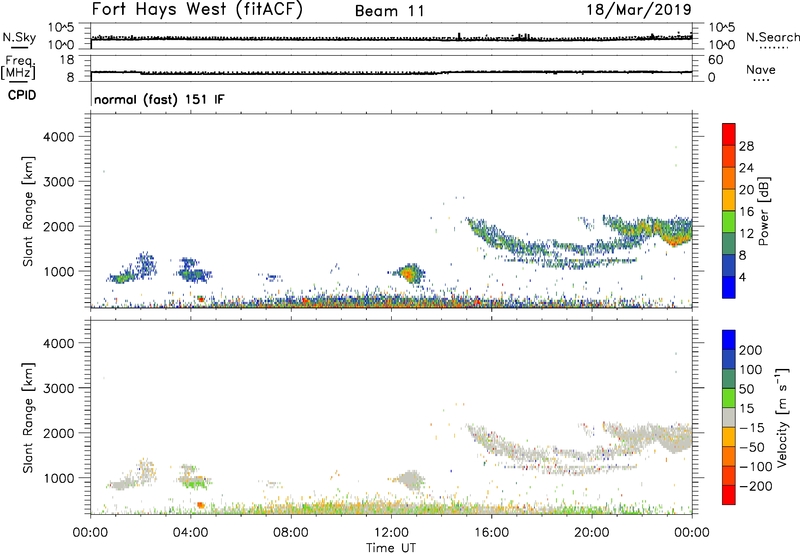Click the red top segment of Power colorbar
This screenshot has width=800, height=554.
(x=729, y=134)
